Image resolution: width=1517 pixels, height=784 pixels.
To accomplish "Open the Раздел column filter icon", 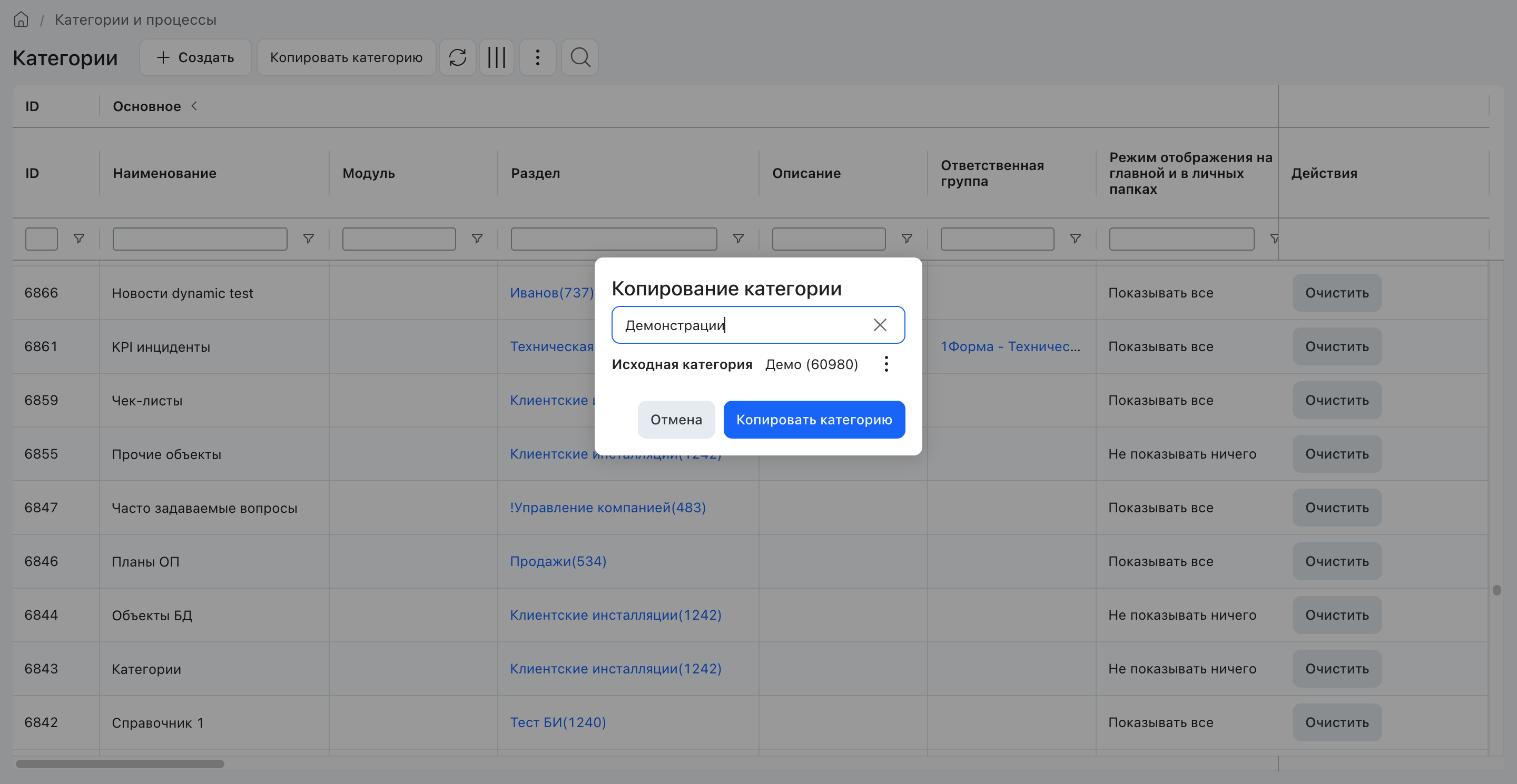I will [738, 239].
